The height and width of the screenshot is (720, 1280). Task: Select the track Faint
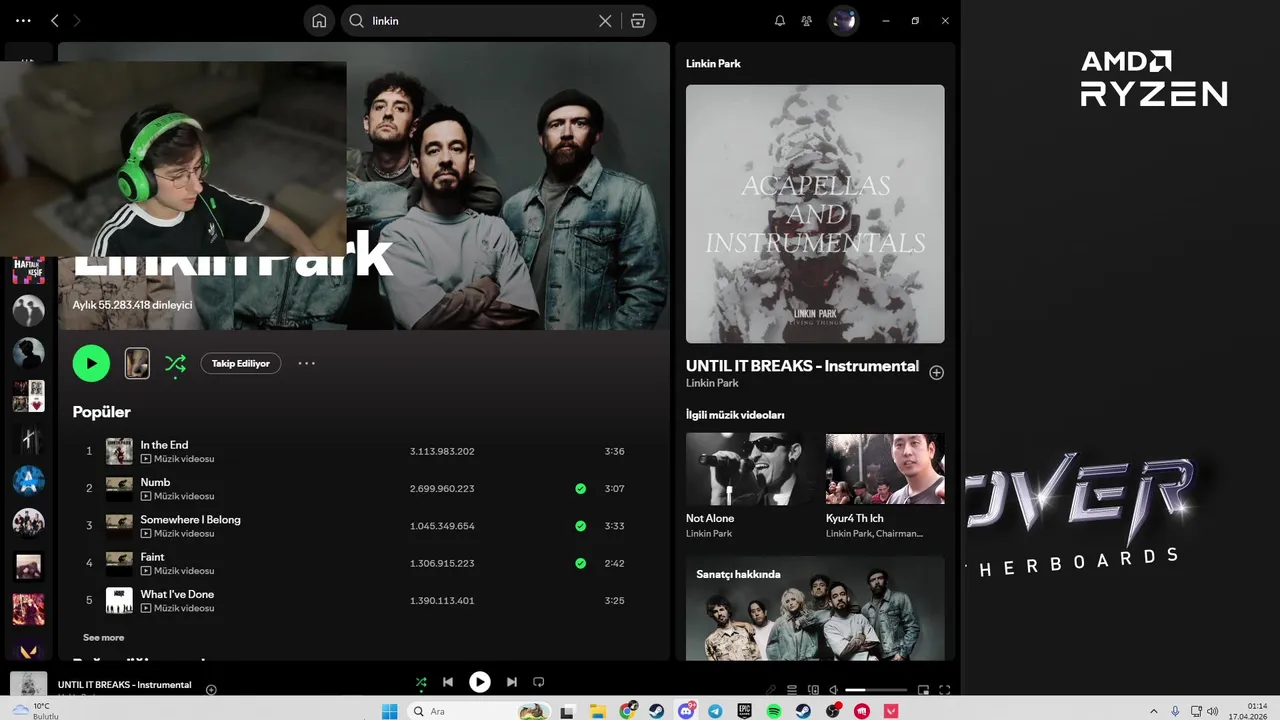click(152, 557)
